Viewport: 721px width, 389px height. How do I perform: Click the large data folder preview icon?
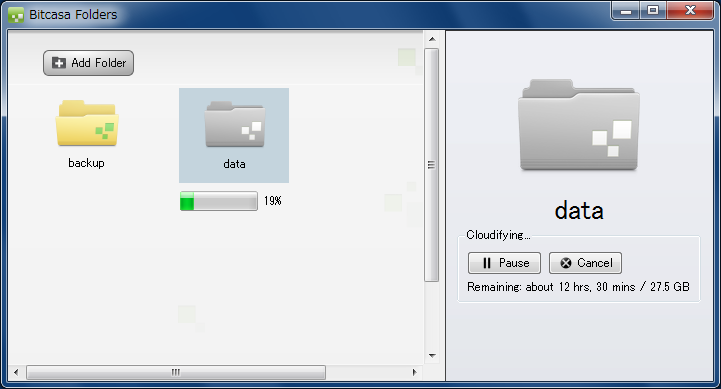pyautogui.click(x=578, y=125)
